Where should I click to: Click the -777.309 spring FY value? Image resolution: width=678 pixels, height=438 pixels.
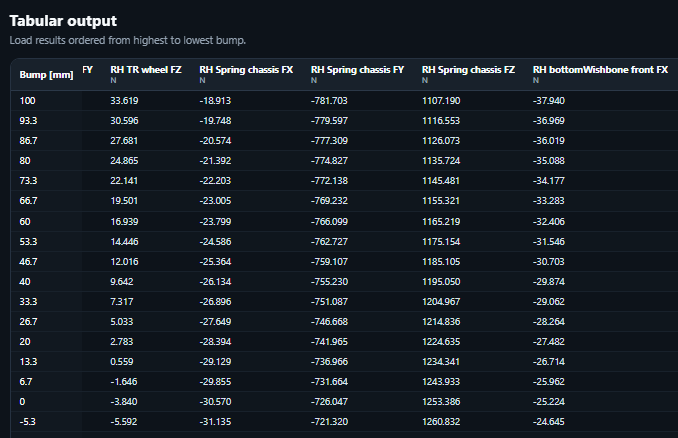[329, 141]
